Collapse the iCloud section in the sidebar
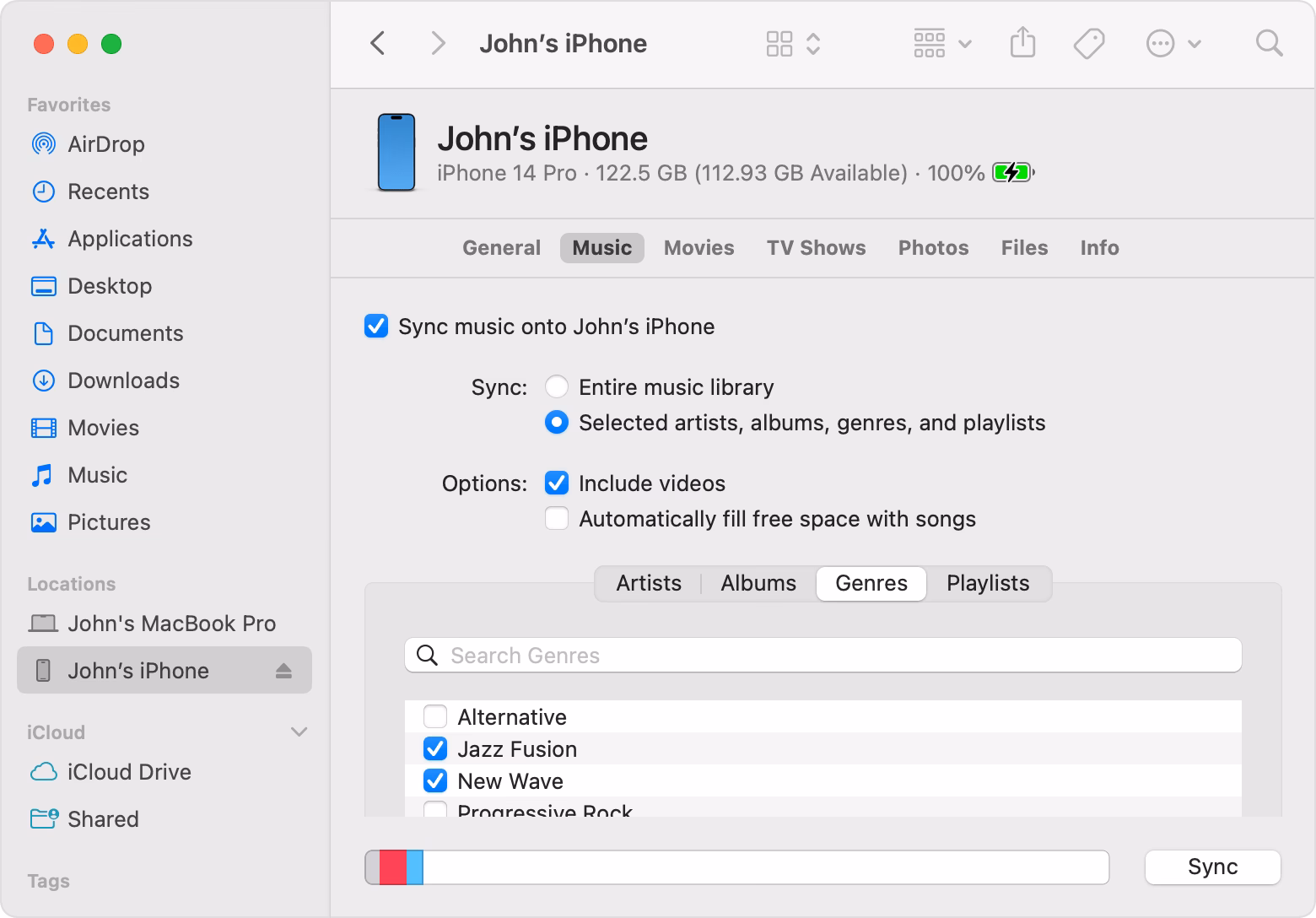The image size is (1316, 918). (299, 732)
